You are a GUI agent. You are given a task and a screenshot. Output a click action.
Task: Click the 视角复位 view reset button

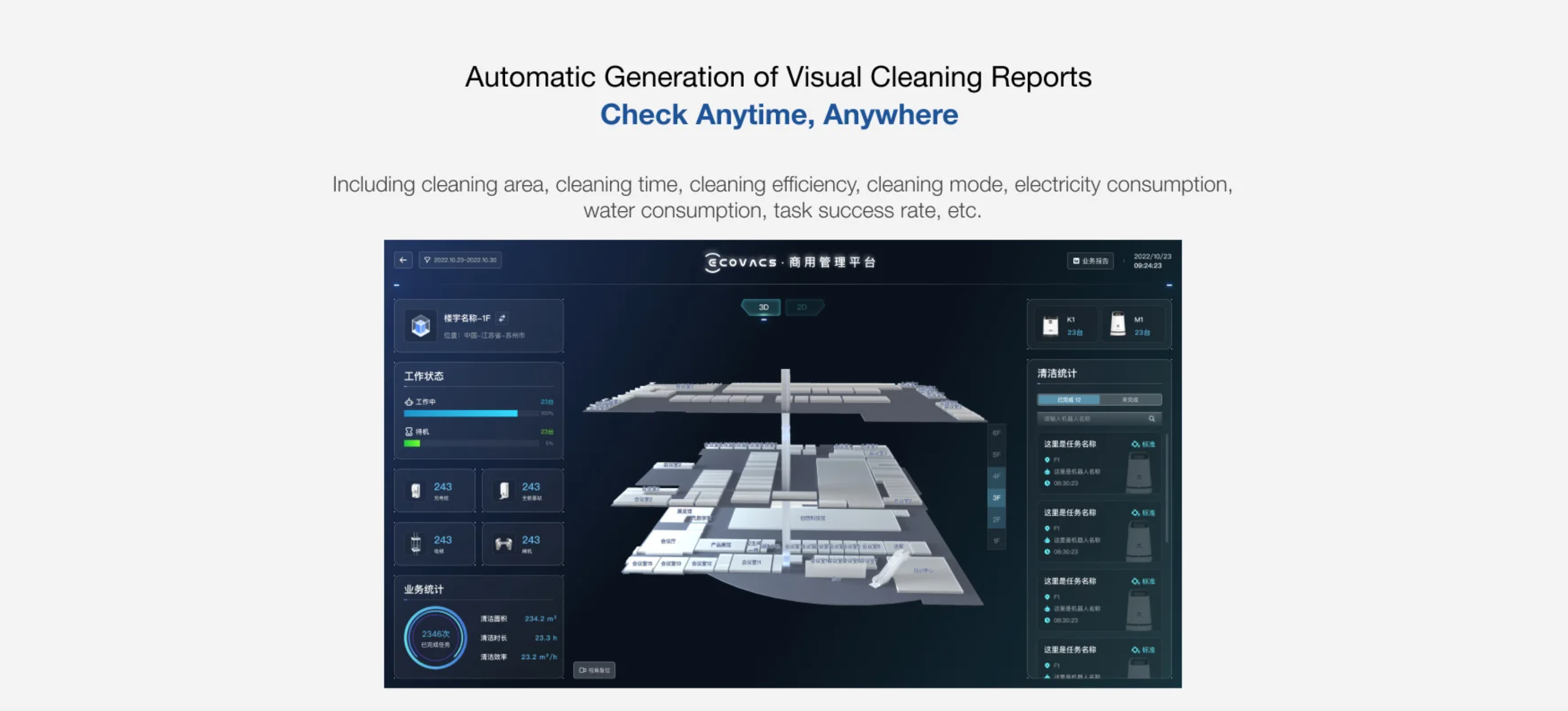[594, 670]
